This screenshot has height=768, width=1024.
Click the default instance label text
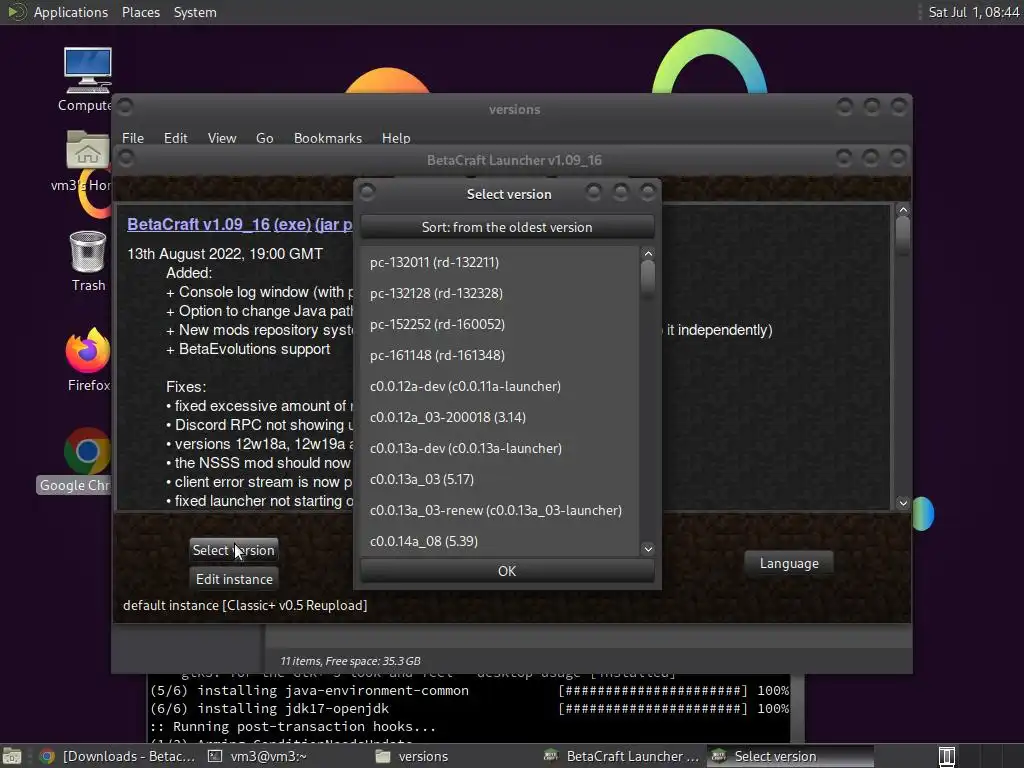[245, 605]
